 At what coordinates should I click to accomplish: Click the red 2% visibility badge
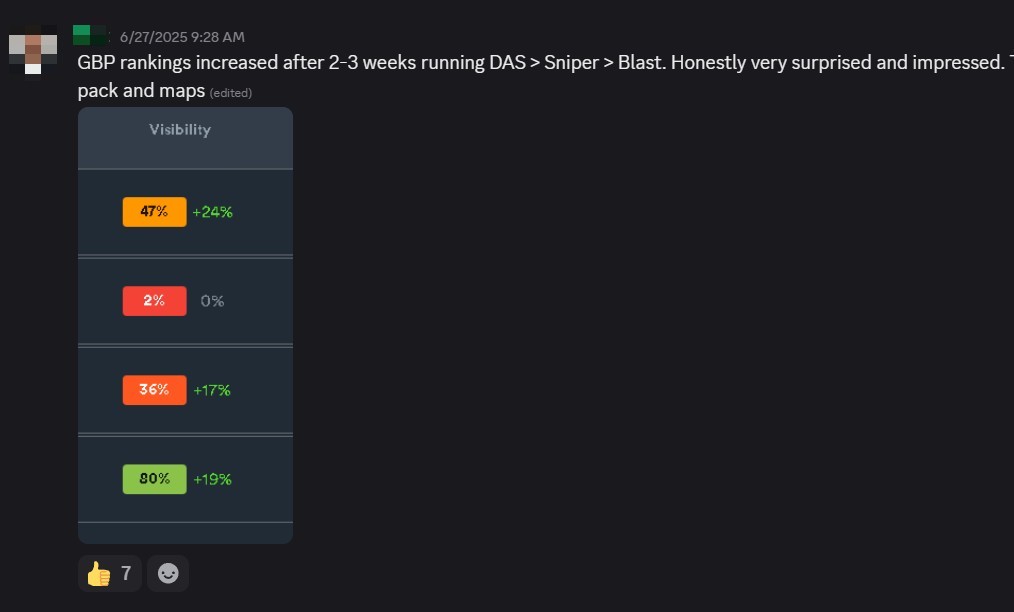click(154, 301)
